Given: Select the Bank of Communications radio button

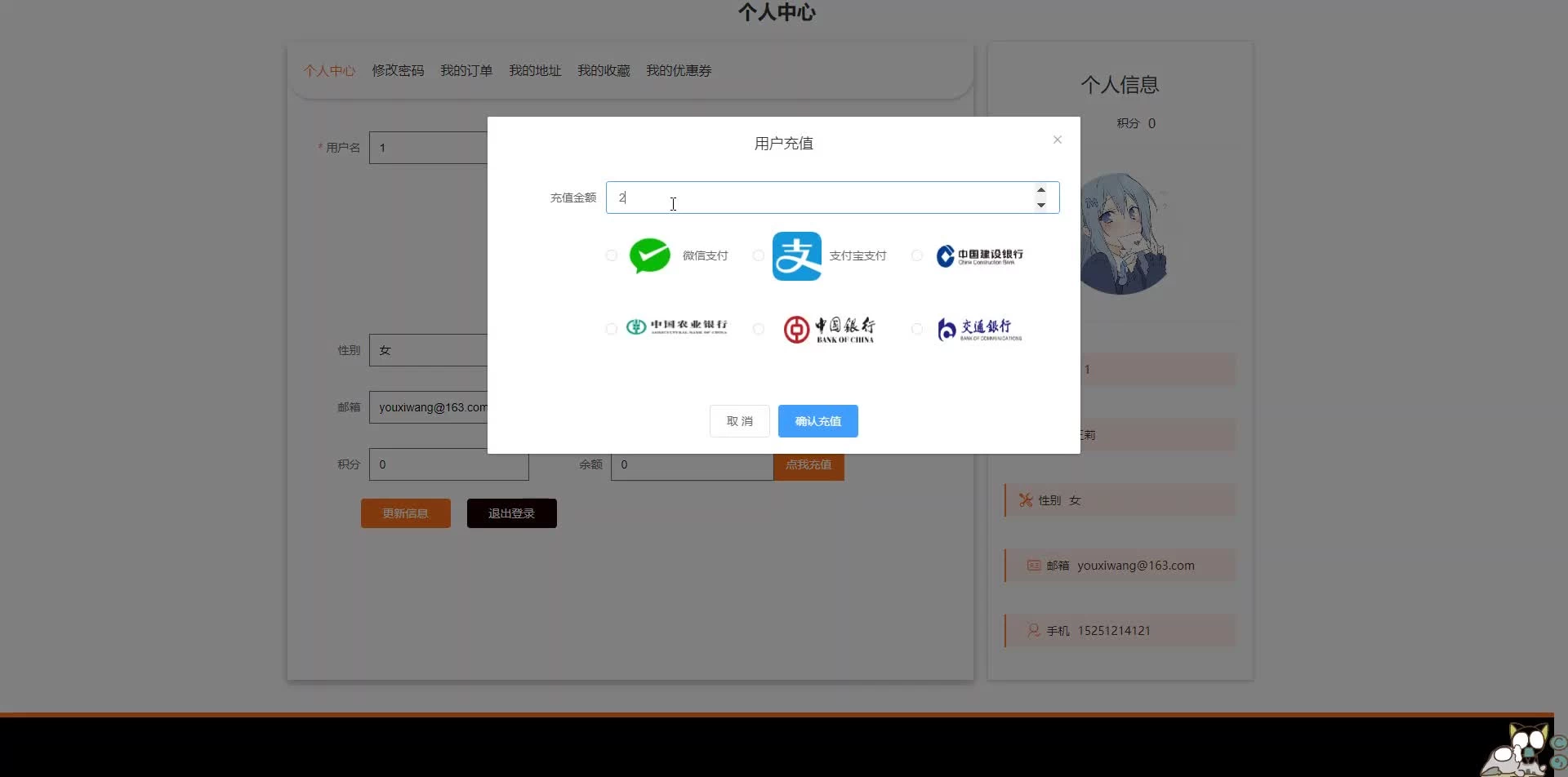Looking at the screenshot, I should 917,329.
